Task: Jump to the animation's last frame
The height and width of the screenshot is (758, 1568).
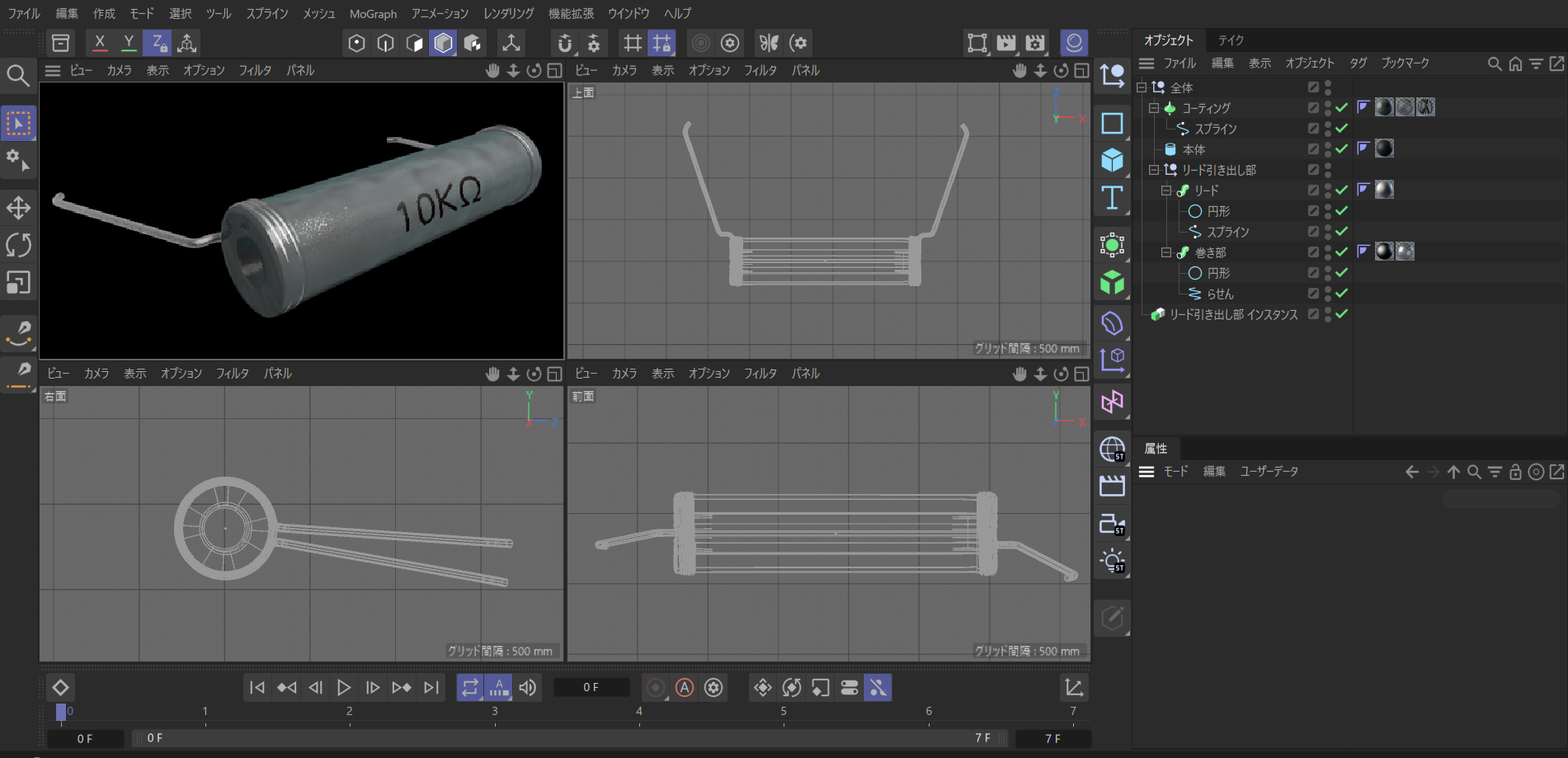Action: tap(431, 687)
